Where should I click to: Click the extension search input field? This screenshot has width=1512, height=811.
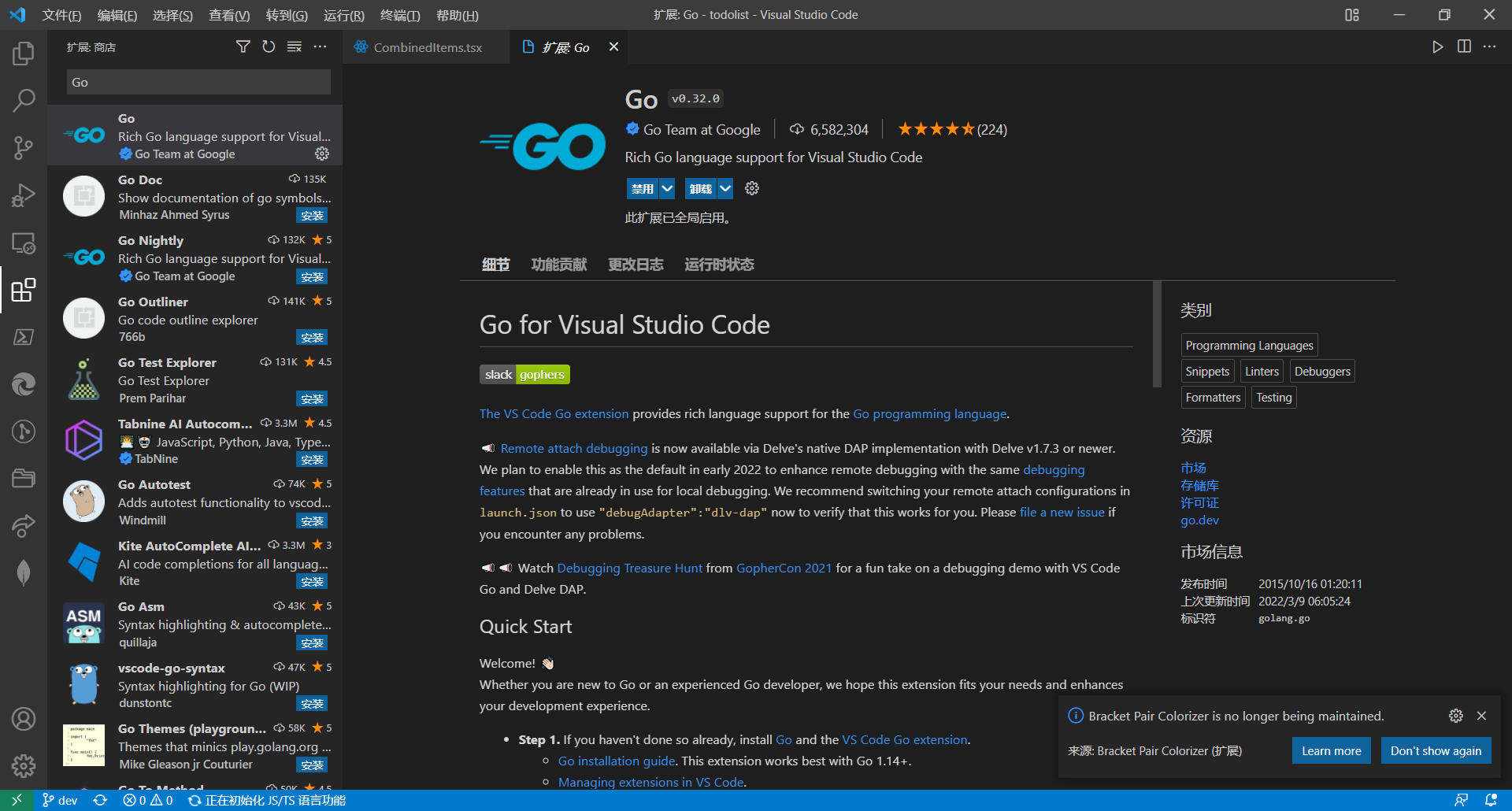(198, 82)
